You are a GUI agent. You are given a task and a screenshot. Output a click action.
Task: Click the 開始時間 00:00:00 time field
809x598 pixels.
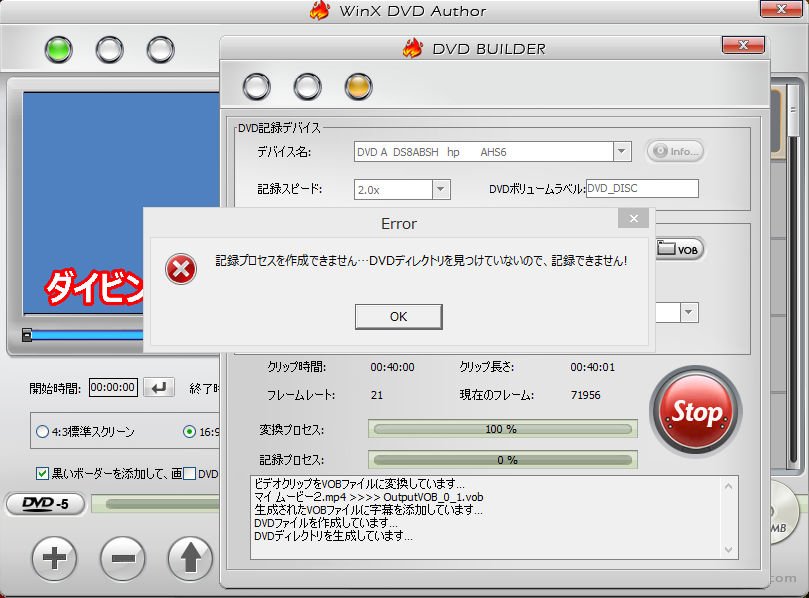113,387
